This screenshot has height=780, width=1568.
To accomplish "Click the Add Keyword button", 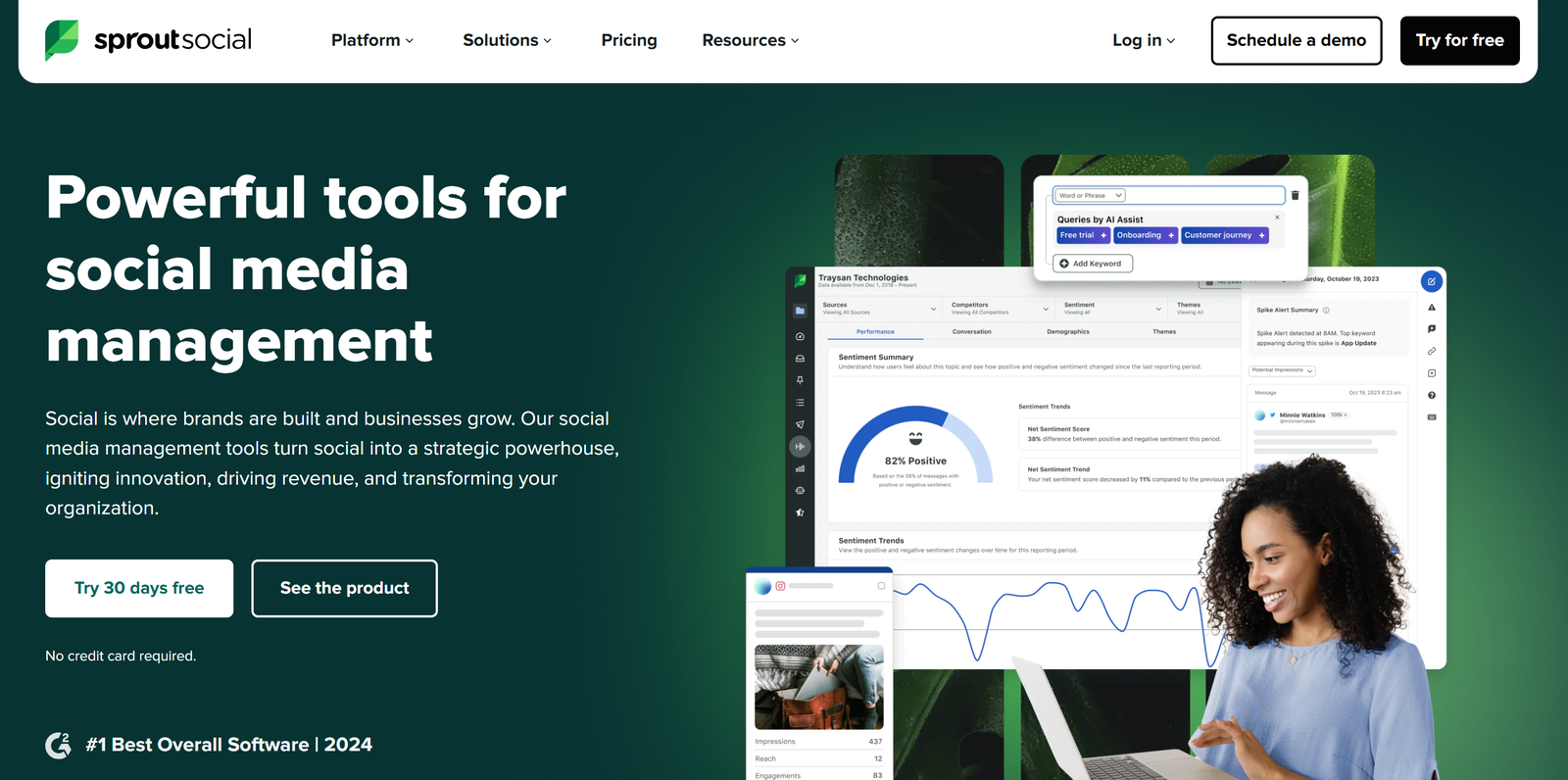I will (x=1093, y=264).
